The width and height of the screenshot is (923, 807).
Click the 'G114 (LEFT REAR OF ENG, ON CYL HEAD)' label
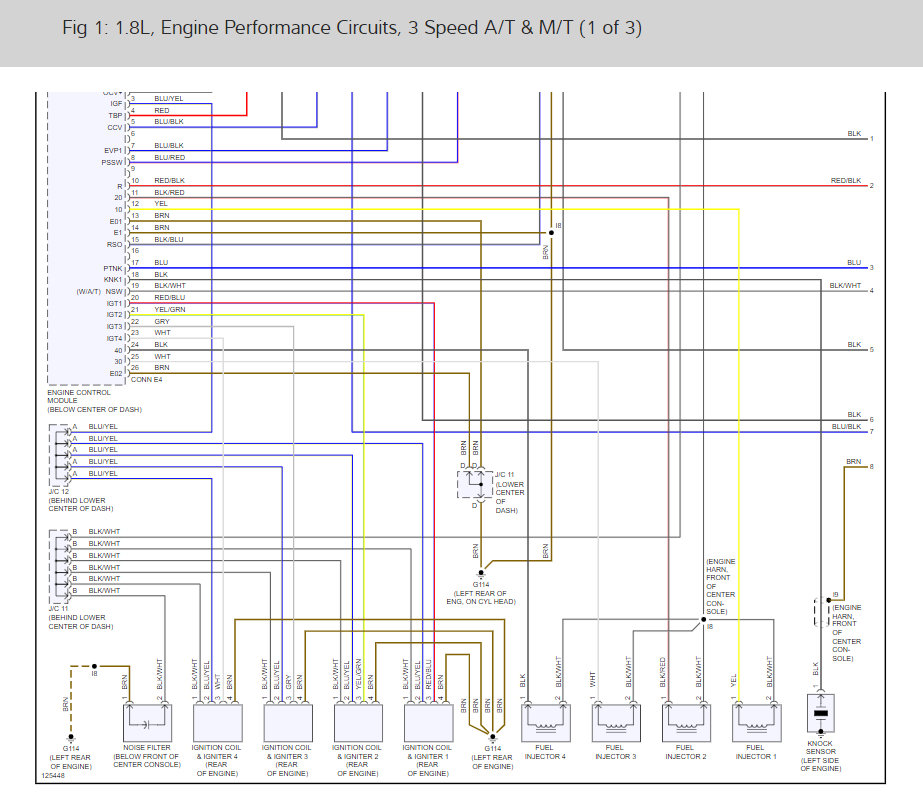[481, 593]
